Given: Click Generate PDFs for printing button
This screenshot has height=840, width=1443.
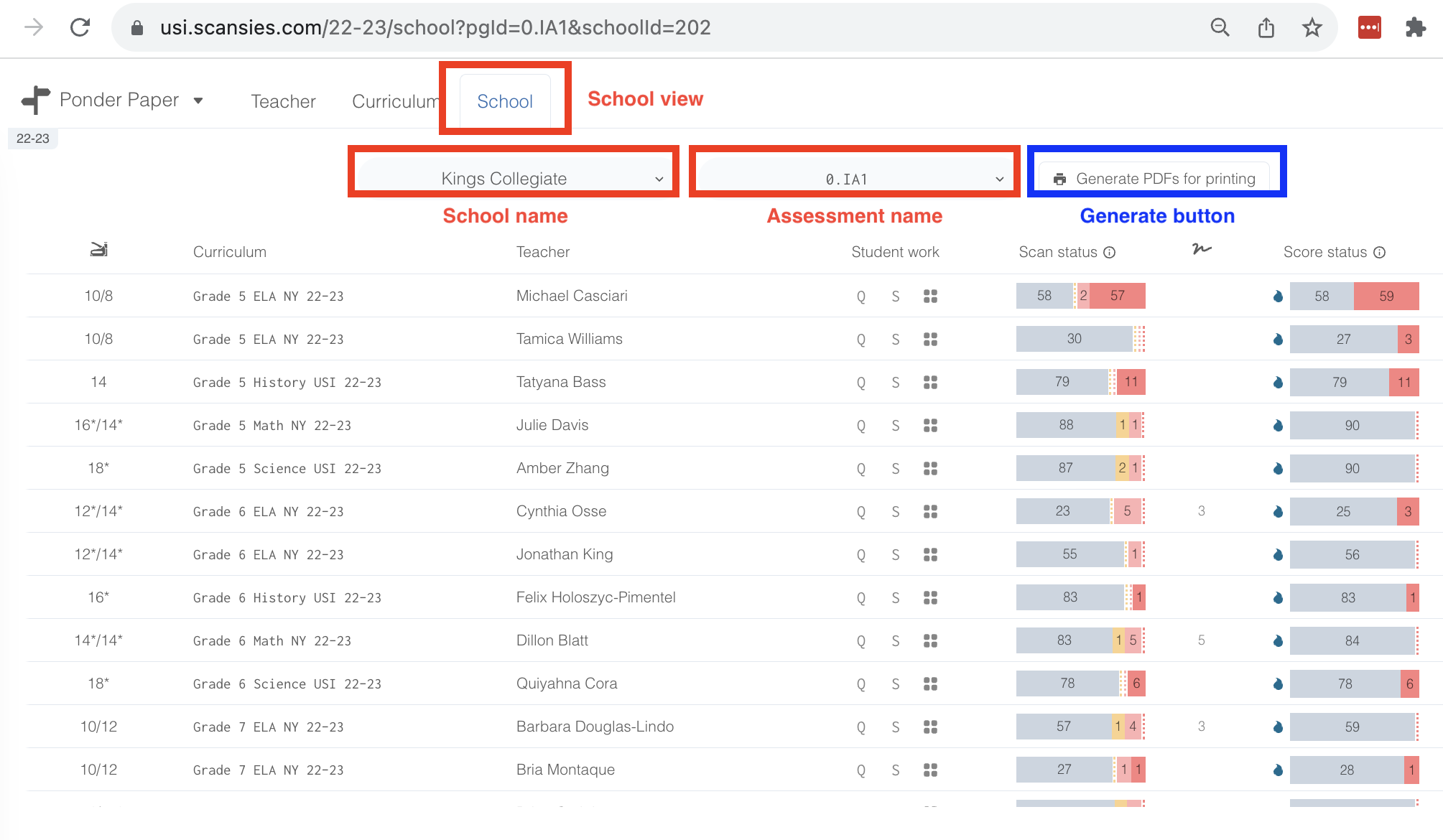Looking at the screenshot, I should pyautogui.click(x=1154, y=178).
